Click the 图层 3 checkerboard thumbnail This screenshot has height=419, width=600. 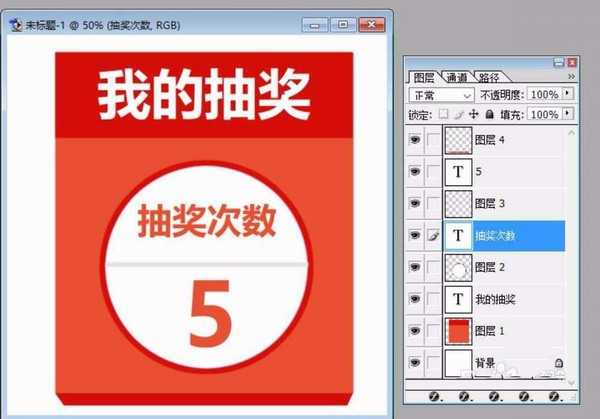(x=458, y=204)
